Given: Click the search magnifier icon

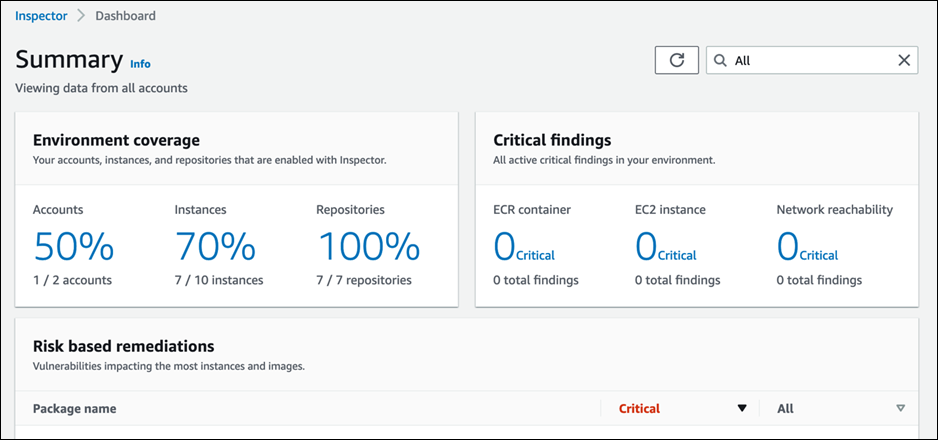Looking at the screenshot, I should 720,60.
